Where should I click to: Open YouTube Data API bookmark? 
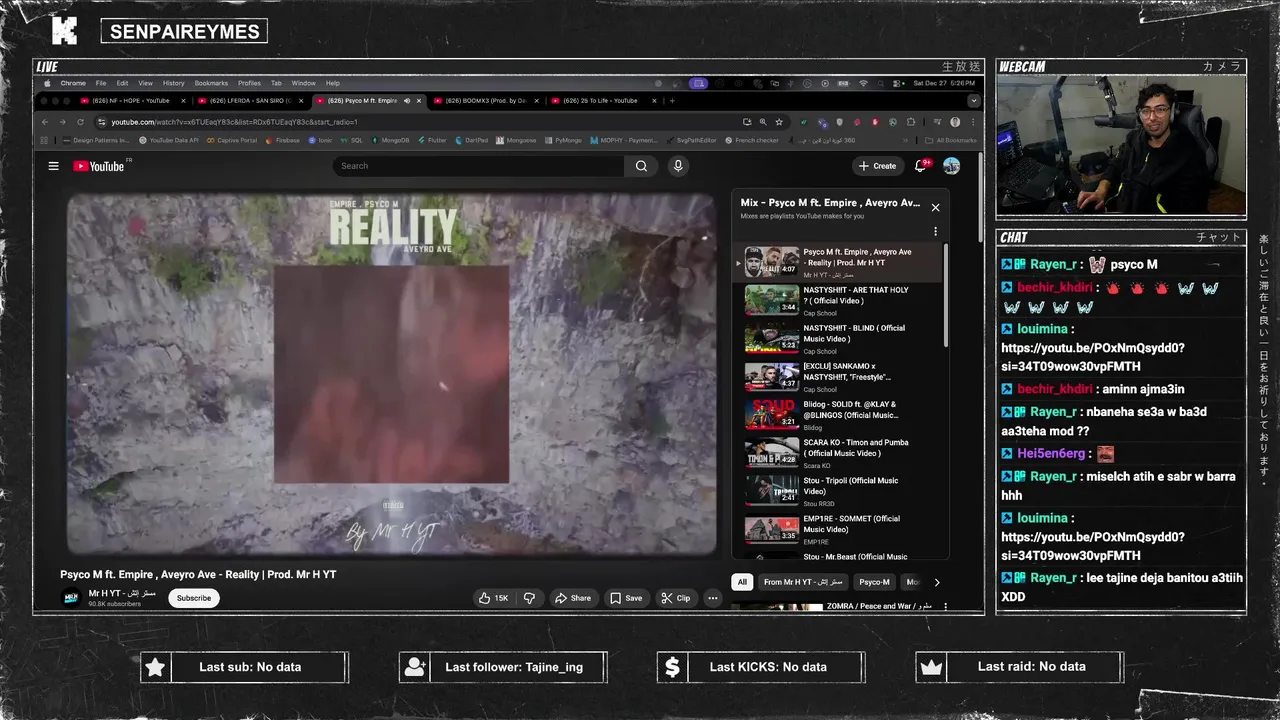168,140
